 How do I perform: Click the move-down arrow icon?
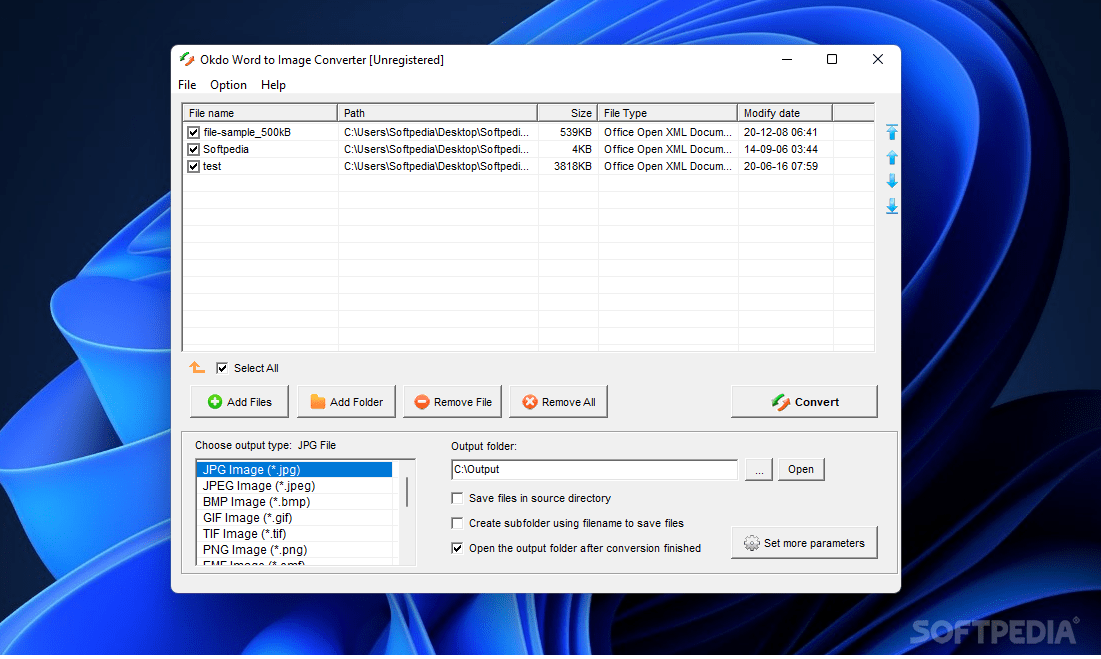click(x=892, y=181)
